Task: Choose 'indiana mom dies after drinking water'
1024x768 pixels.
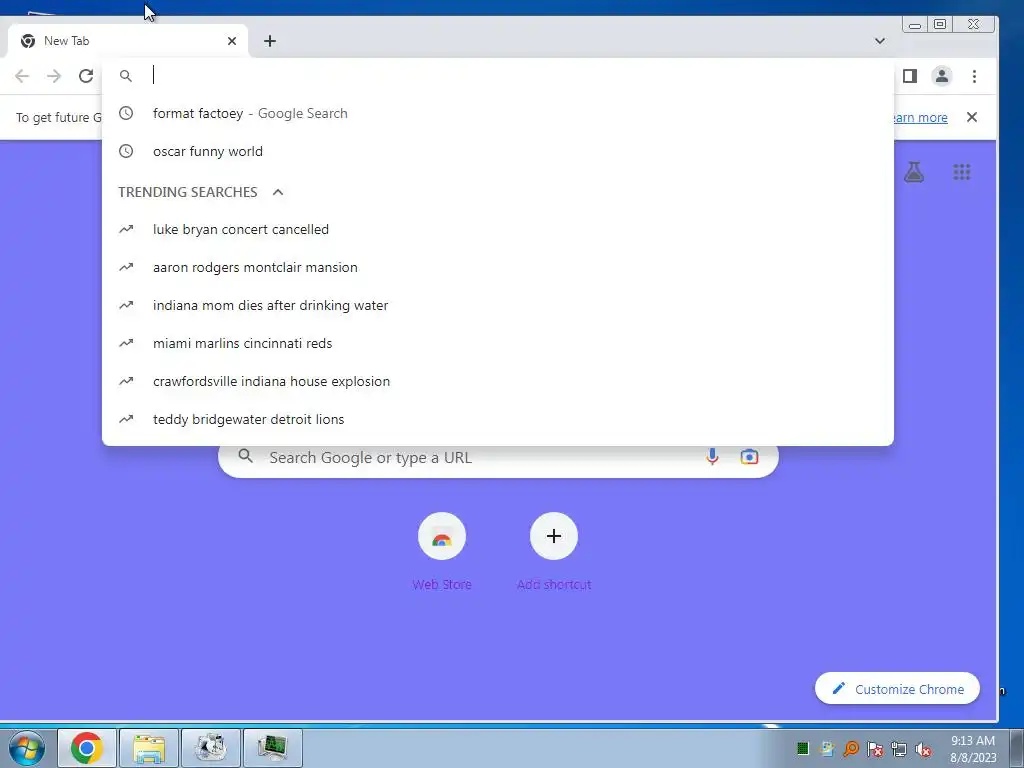Action: (498, 305)
